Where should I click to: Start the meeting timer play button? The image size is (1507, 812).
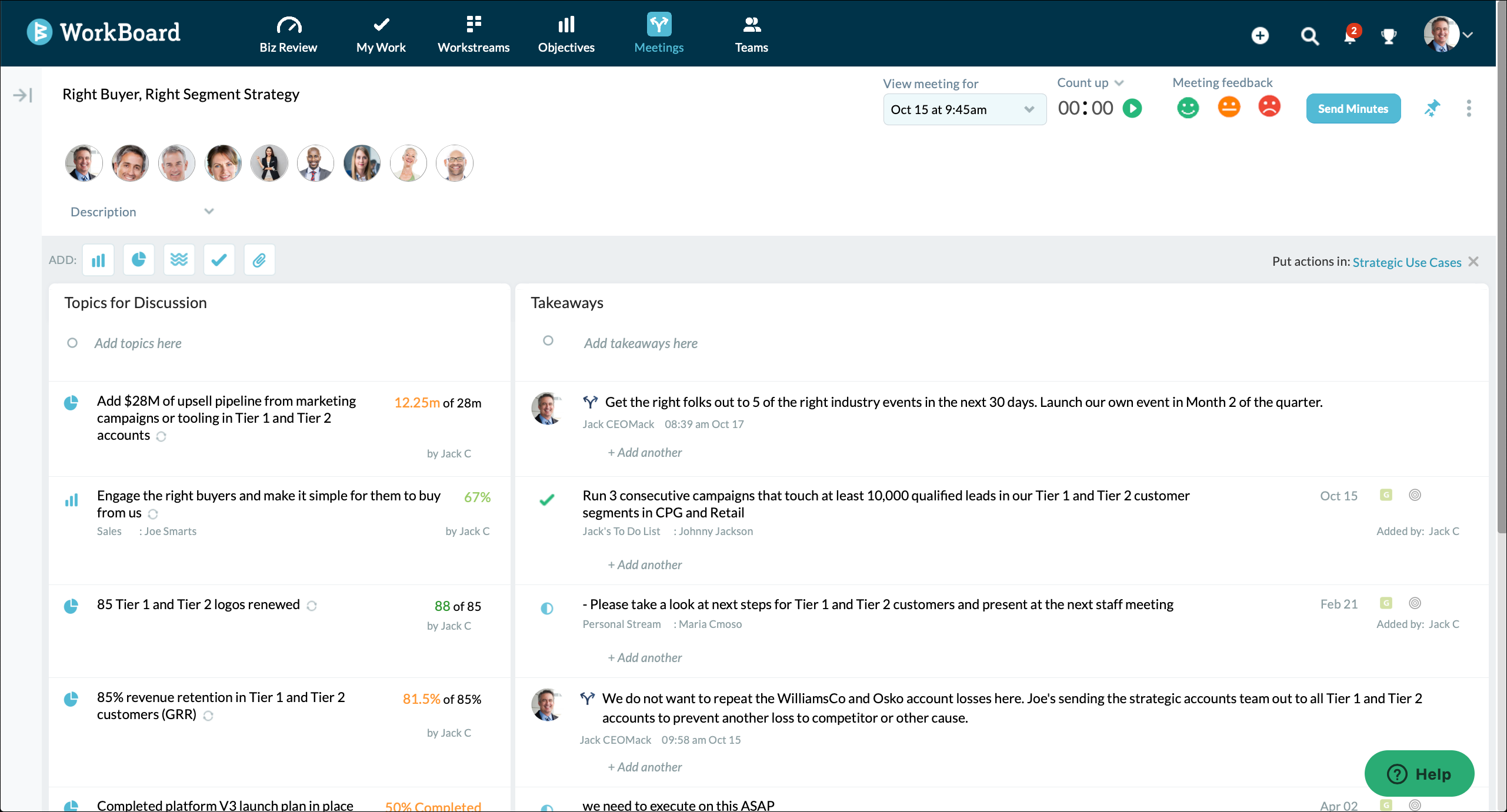click(1132, 108)
